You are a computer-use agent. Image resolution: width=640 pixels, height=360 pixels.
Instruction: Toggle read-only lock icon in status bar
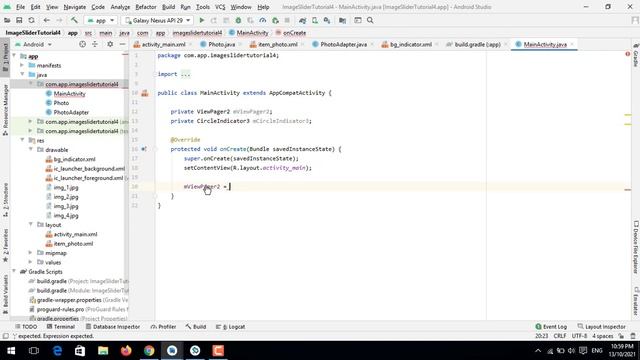621,336
